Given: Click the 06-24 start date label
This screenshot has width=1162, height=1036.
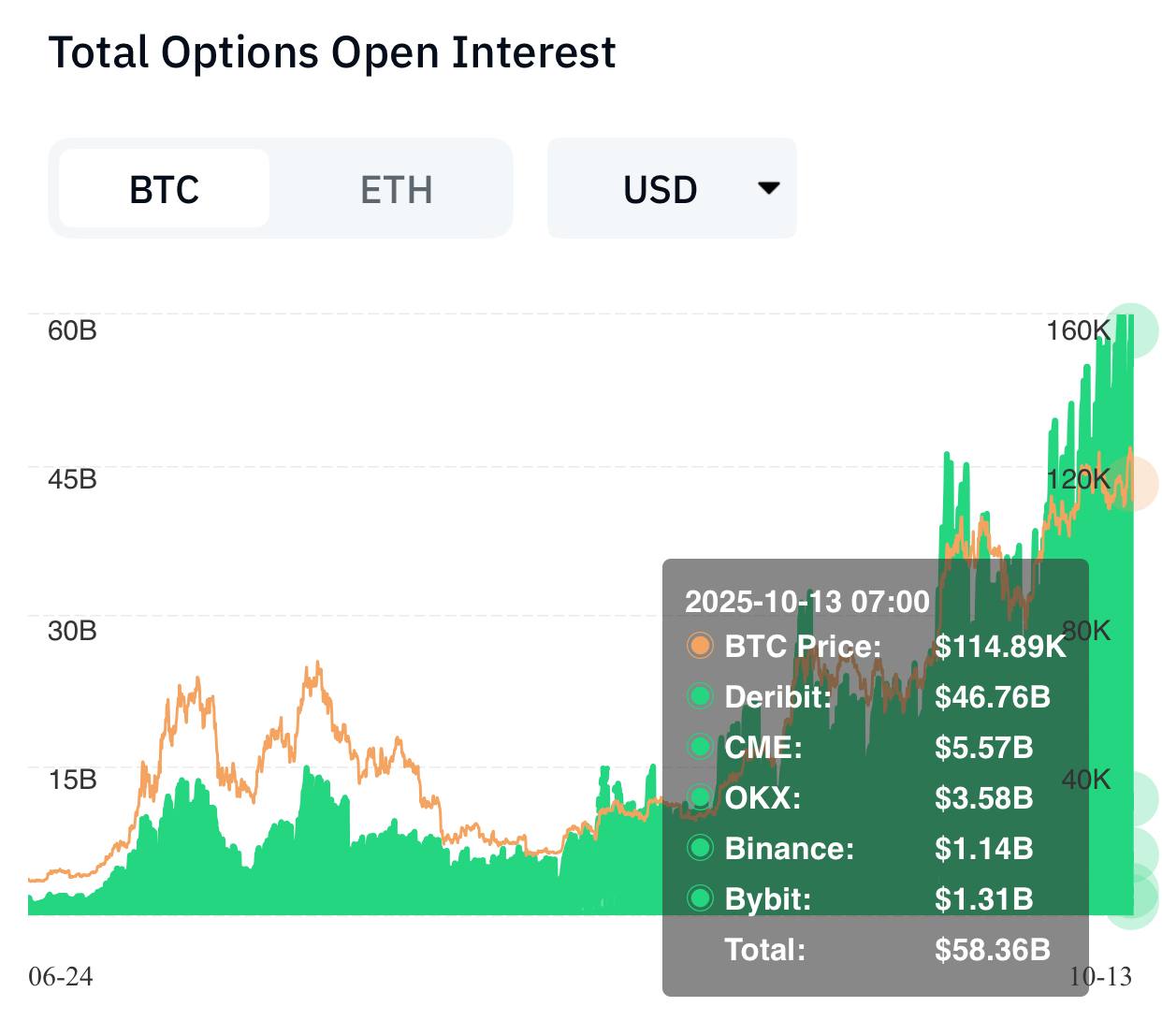Looking at the screenshot, I should click(61, 977).
